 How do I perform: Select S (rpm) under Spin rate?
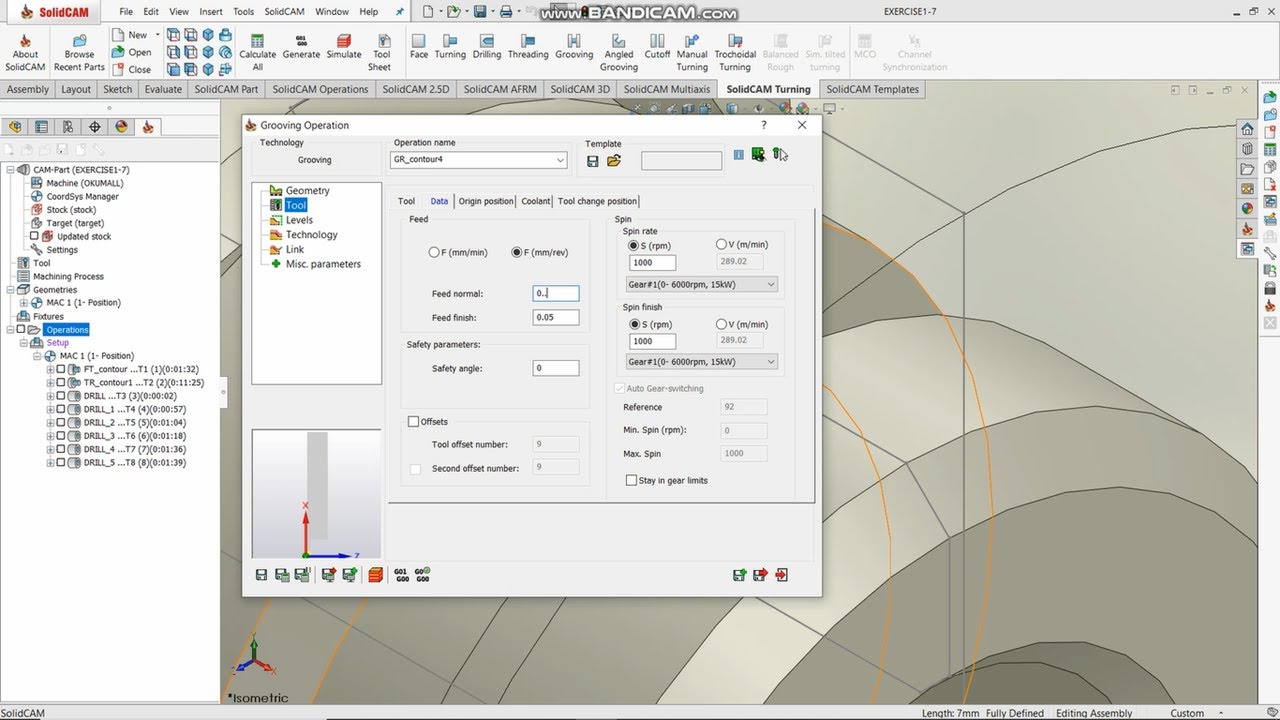click(633, 245)
